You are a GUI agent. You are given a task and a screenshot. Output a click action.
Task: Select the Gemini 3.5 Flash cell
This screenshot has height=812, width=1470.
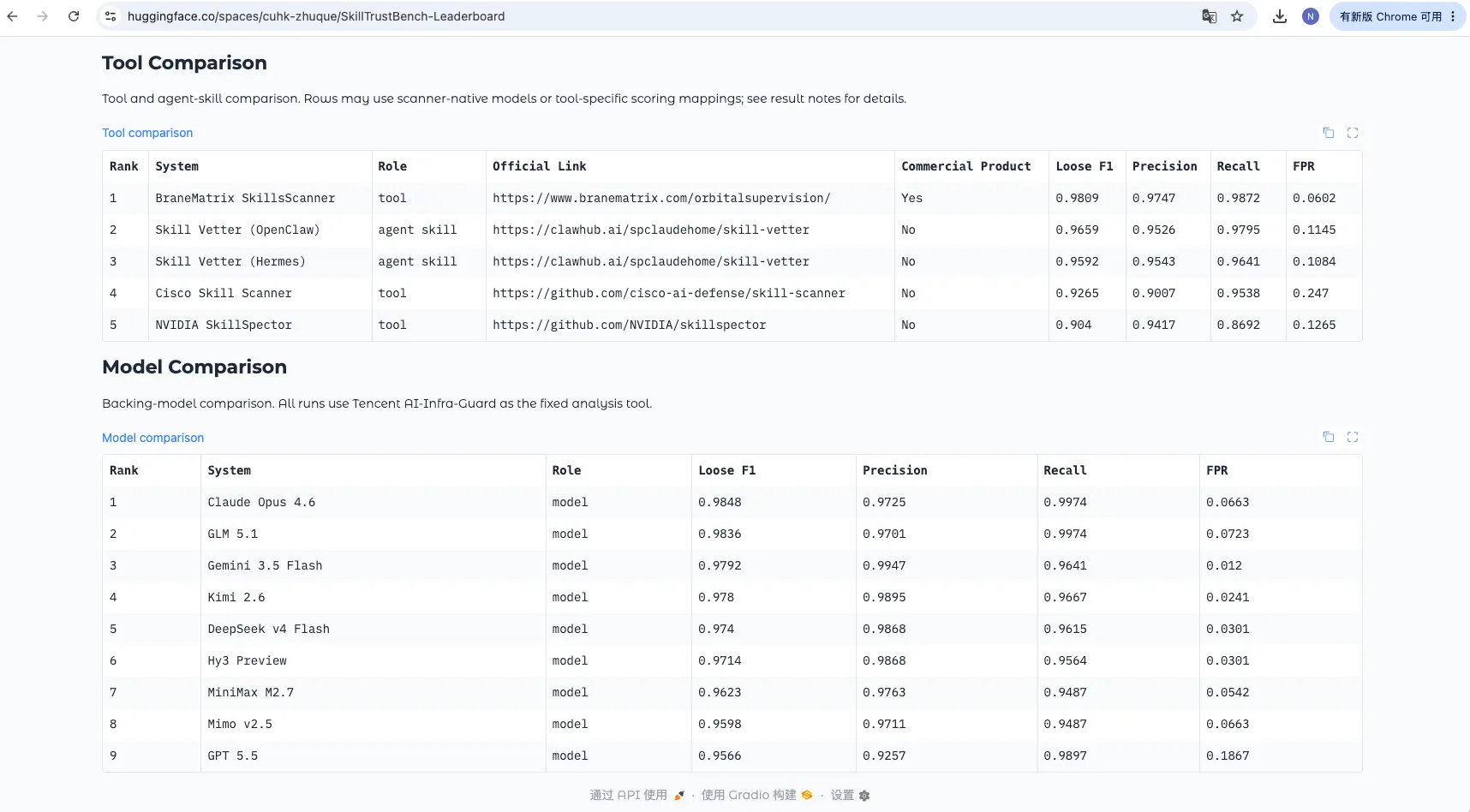click(373, 565)
